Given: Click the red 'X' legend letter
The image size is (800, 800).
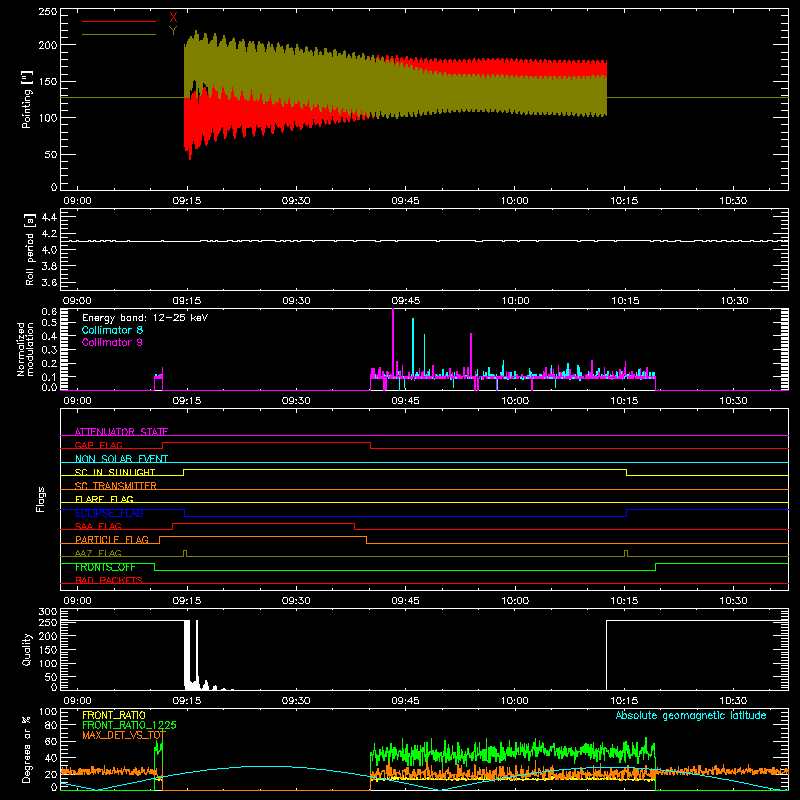Looking at the screenshot, I should pyautogui.click(x=173, y=18).
